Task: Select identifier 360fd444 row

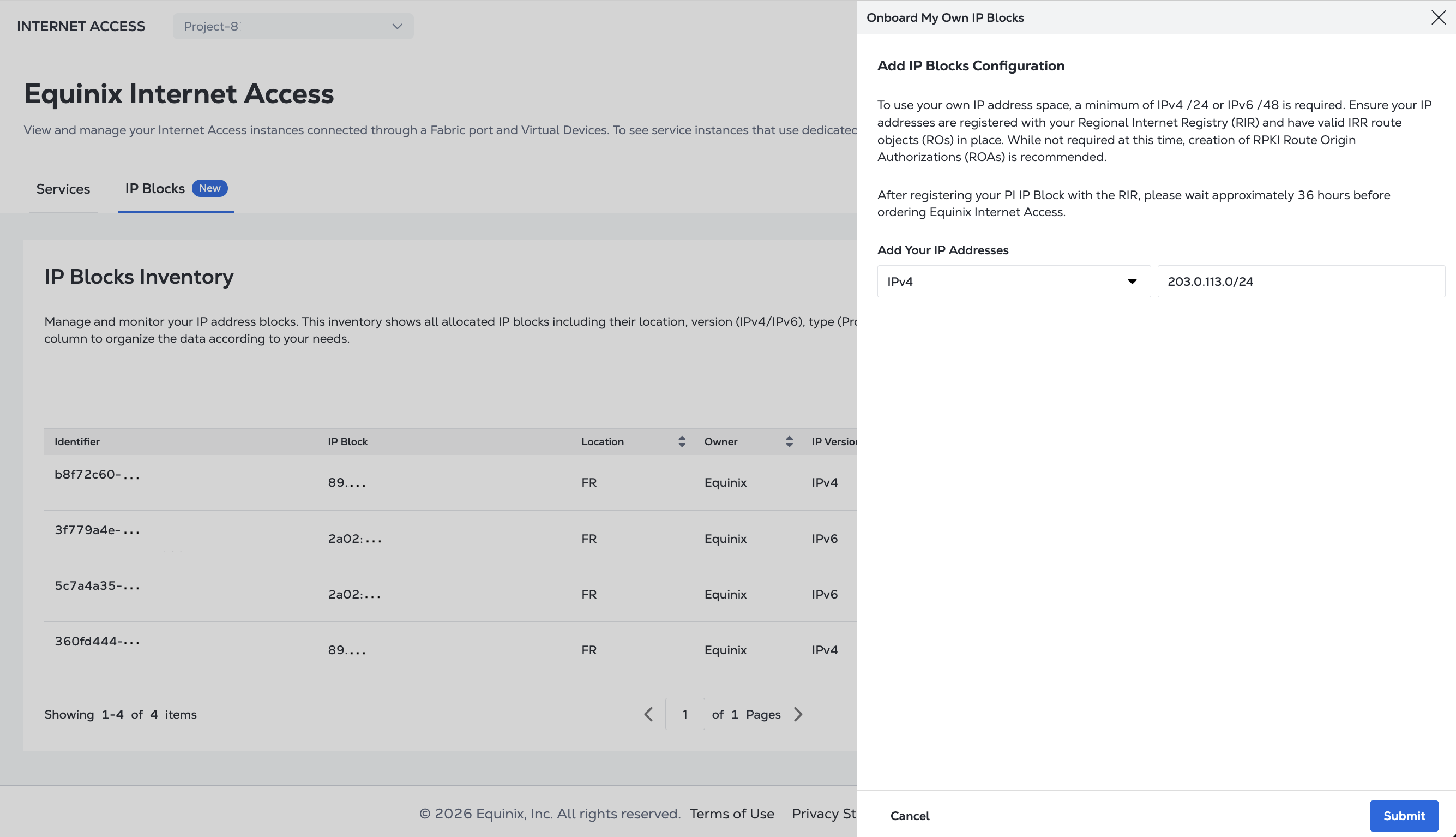Action: (450, 650)
